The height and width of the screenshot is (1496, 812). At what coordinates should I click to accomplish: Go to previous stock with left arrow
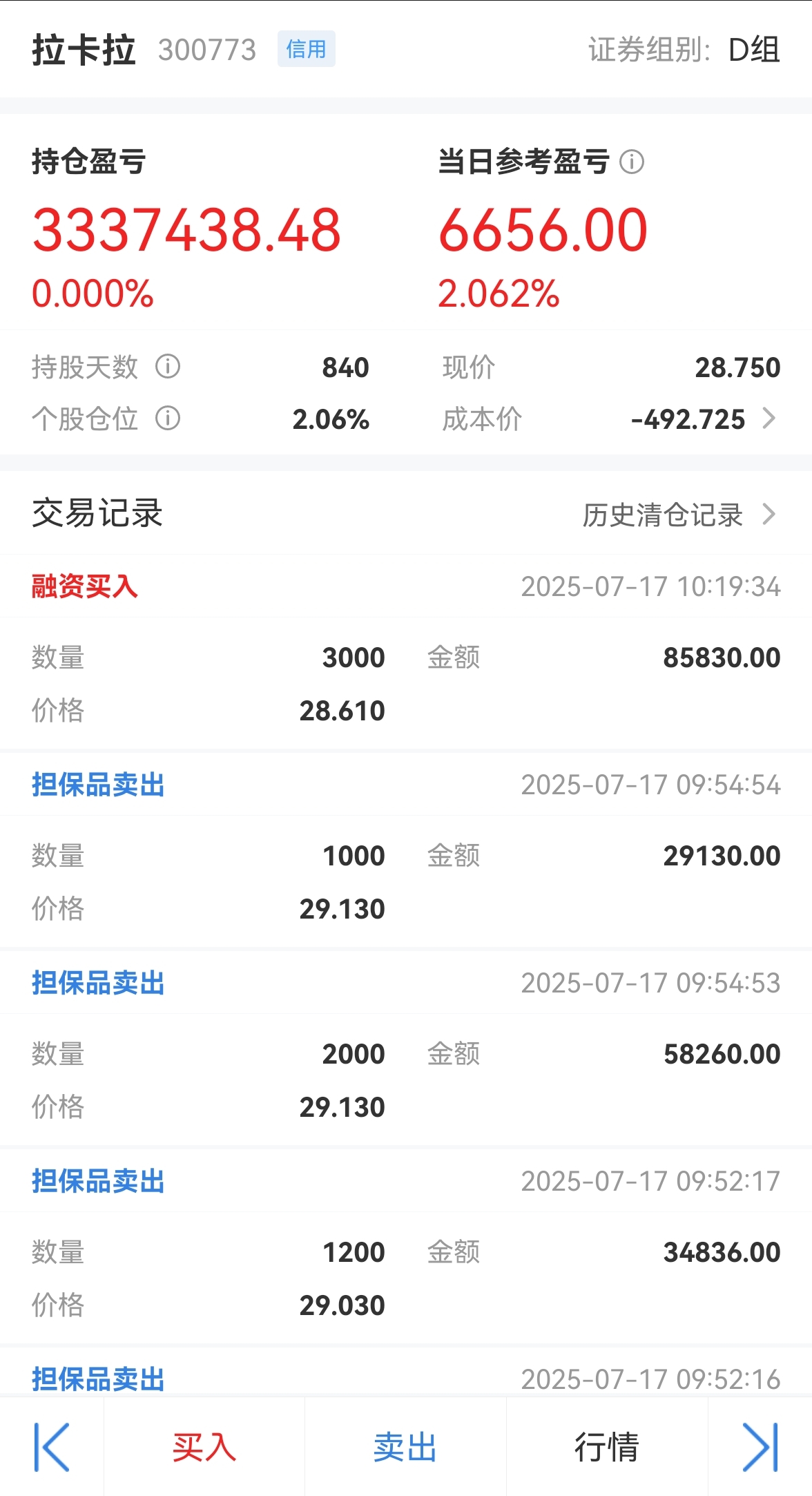52,1447
